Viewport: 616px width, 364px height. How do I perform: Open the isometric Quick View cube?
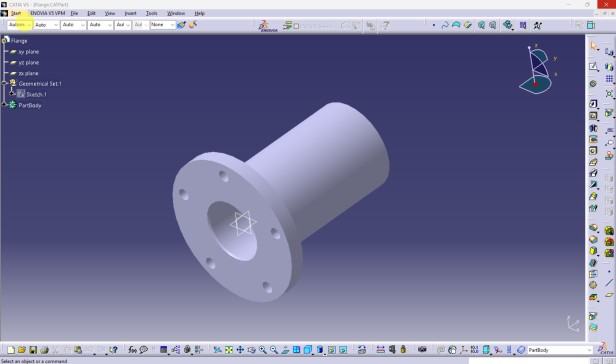[308, 349]
